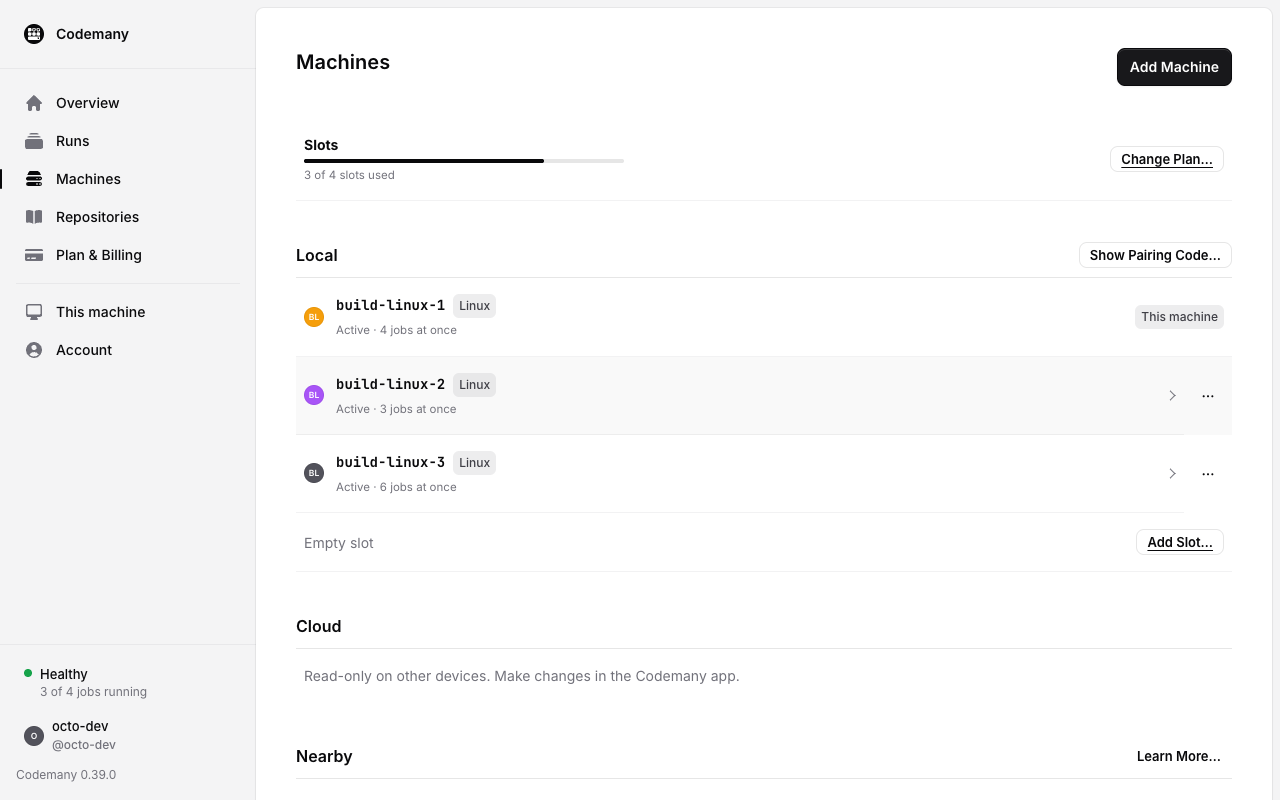
Task: Click the Codemany 0.39.0 version label
Action: [66, 775]
